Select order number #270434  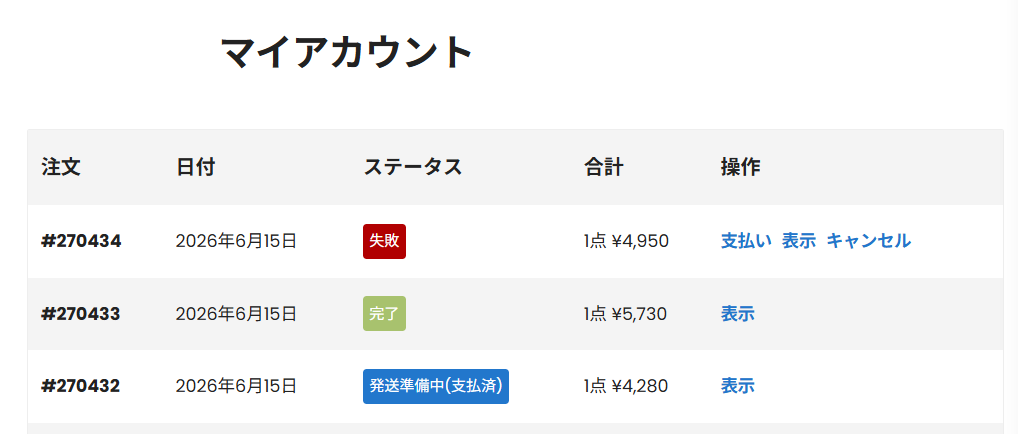click(x=81, y=241)
